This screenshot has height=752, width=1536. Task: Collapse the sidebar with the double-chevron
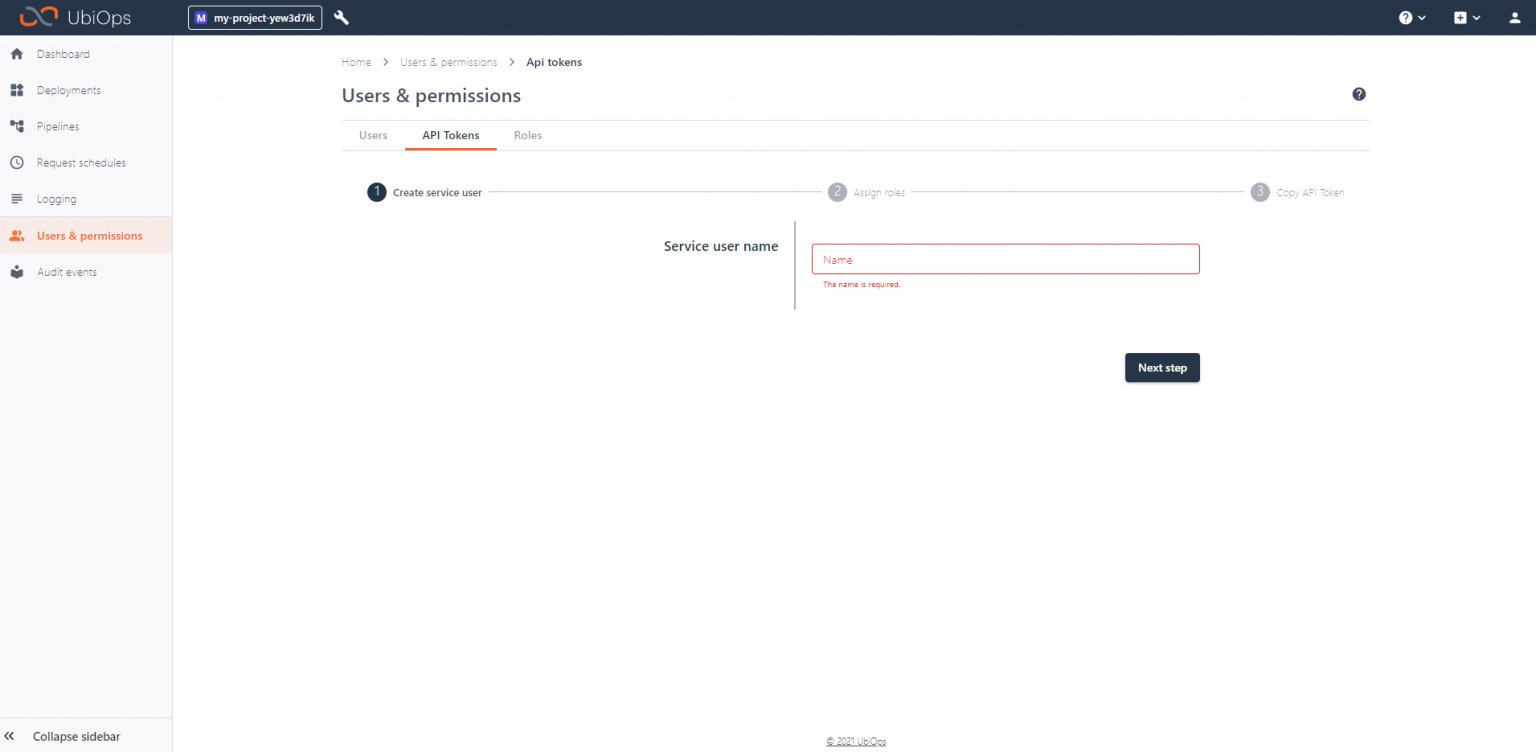(10, 735)
